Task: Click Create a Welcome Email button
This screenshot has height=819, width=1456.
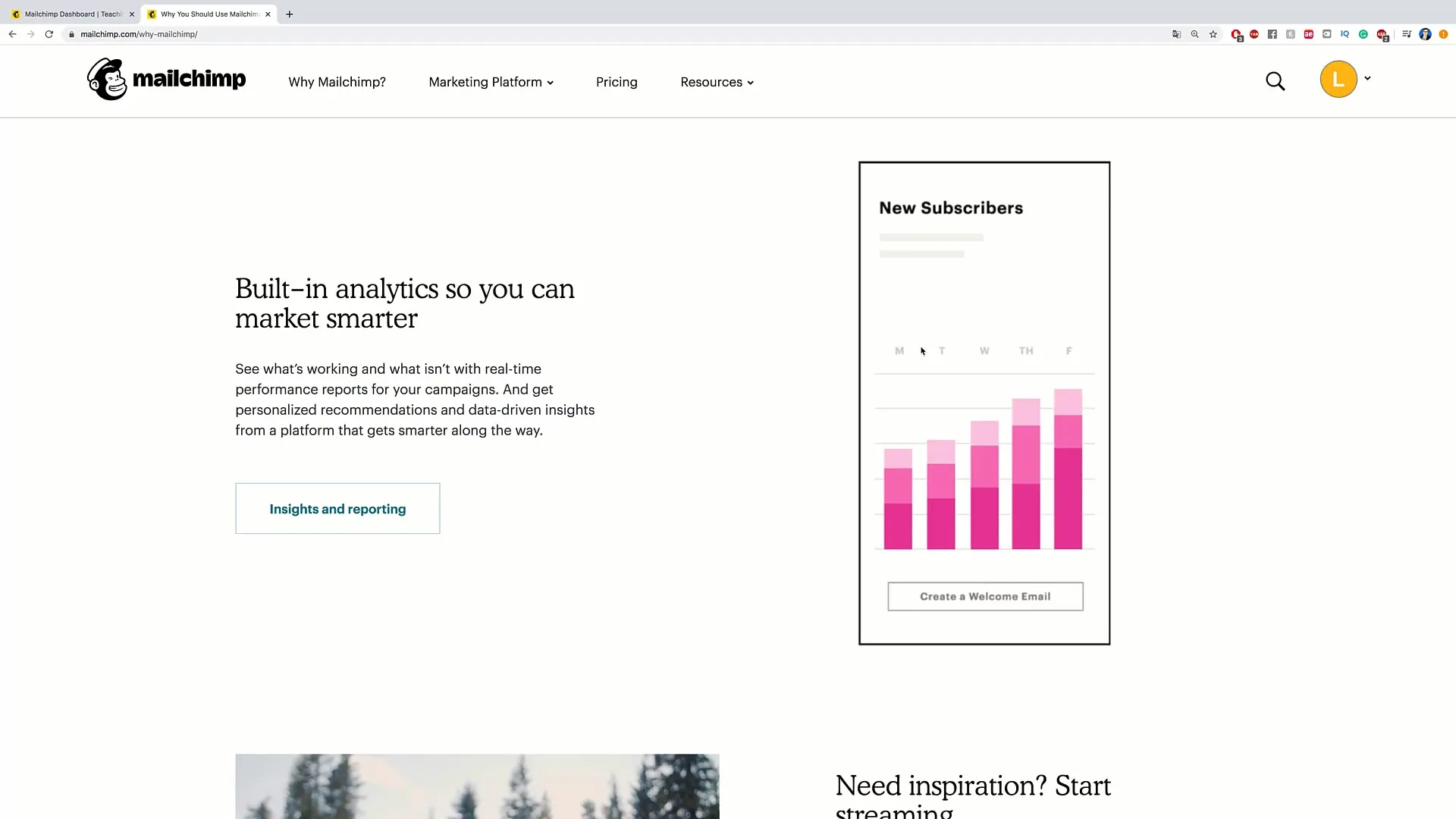Action: (985, 596)
